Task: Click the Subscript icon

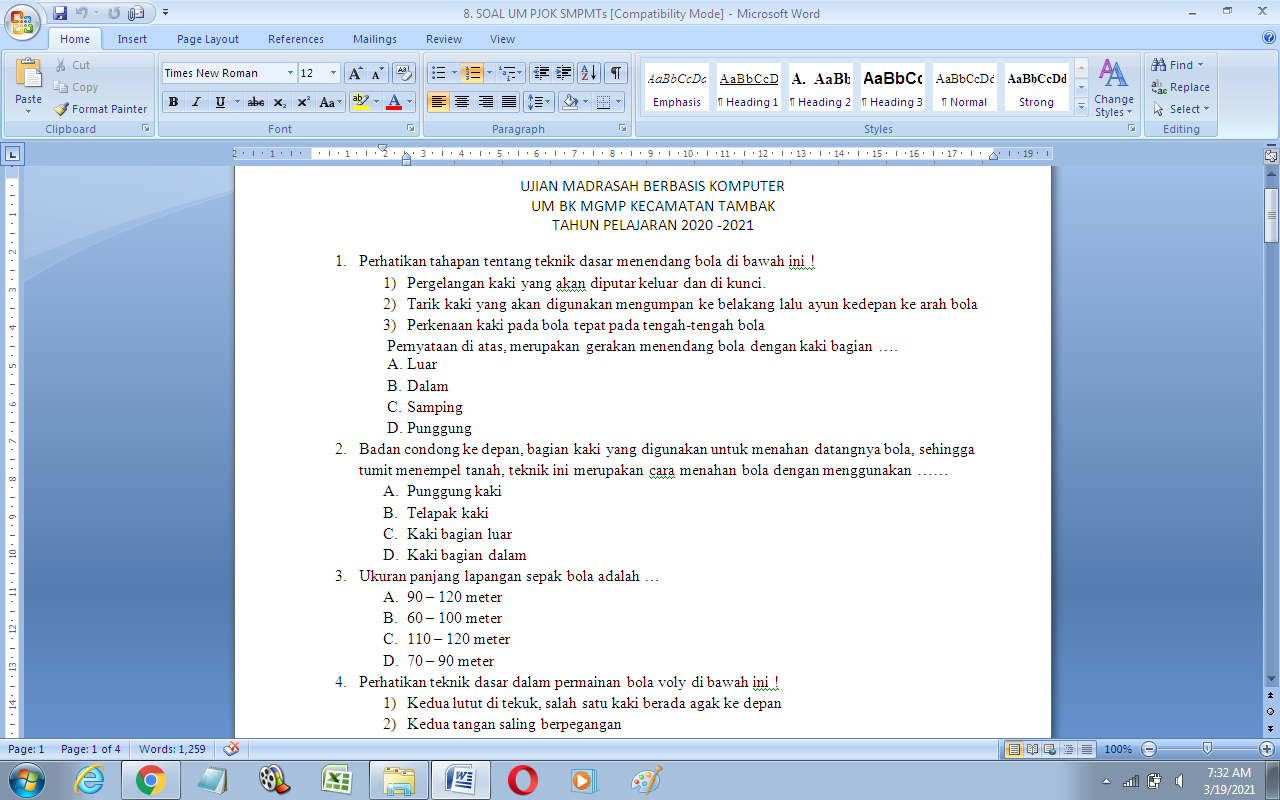Action: pos(280,102)
